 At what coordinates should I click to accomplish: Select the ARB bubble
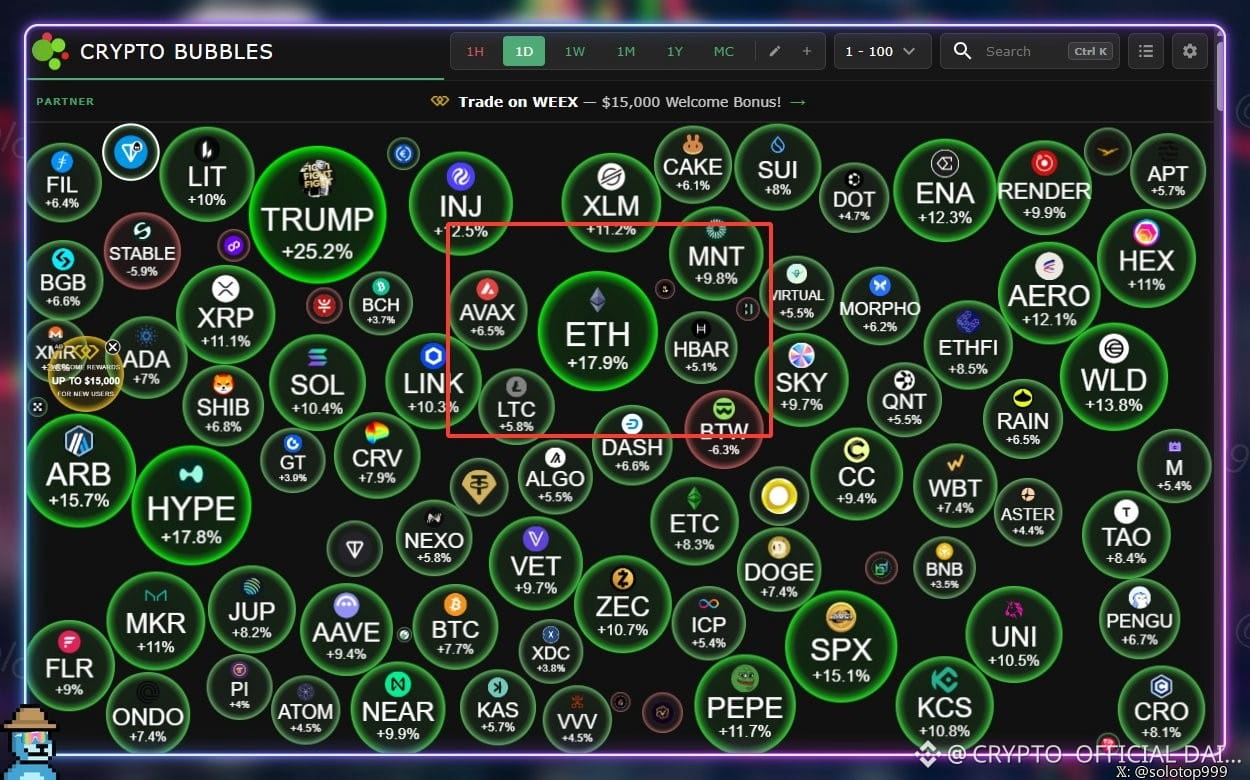point(79,471)
